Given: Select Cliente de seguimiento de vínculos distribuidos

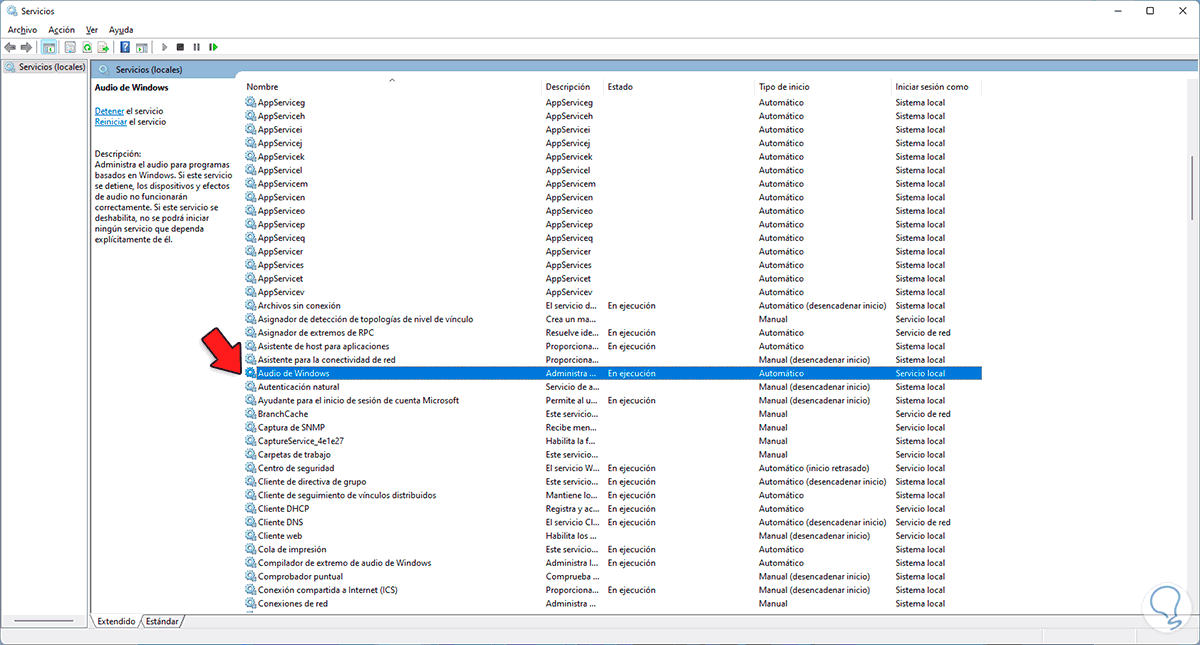Looking at the screenshot, I should [x=347, y=495].
